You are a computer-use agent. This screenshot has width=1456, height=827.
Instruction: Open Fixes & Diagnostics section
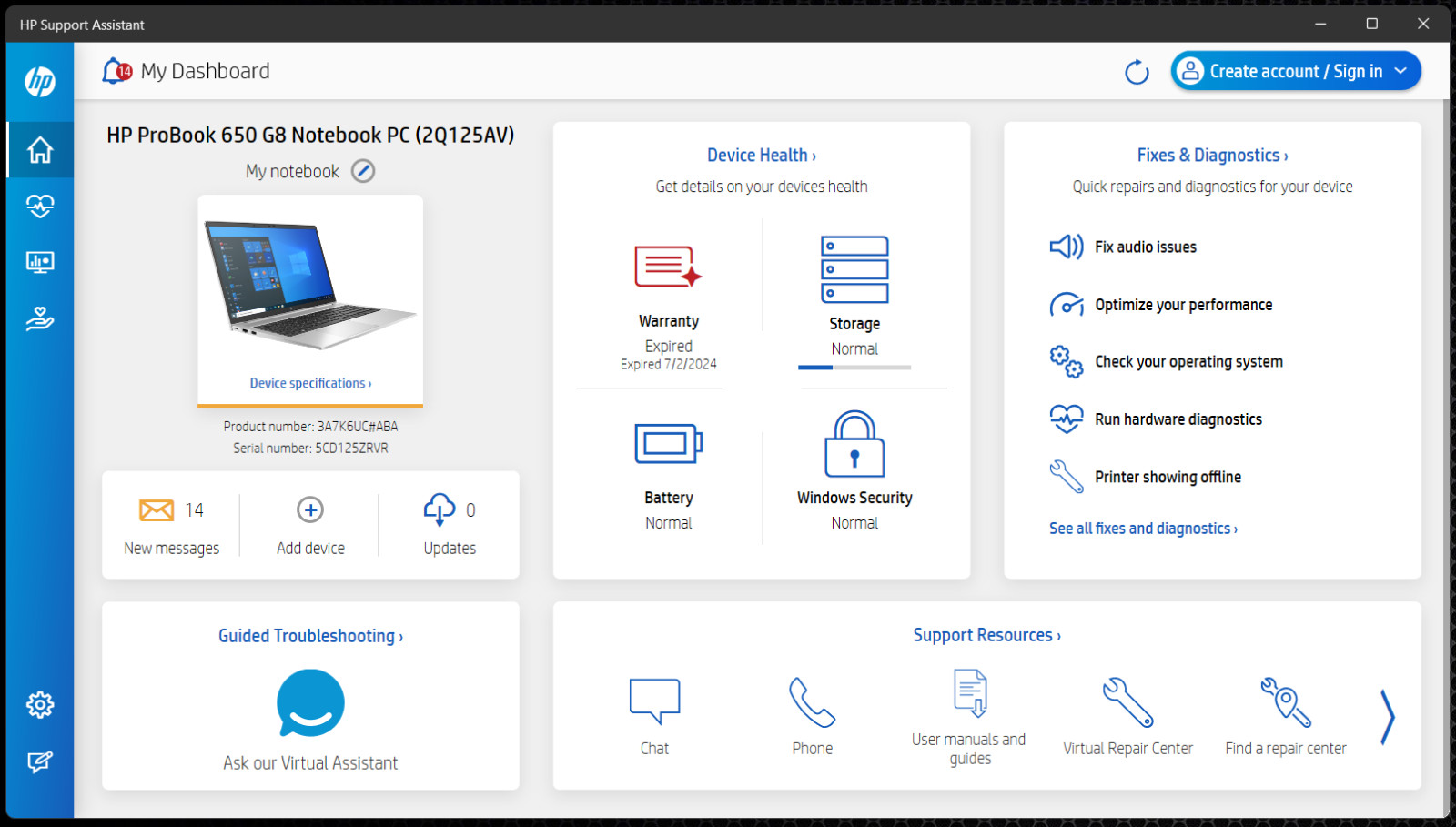click(1212, 156)
